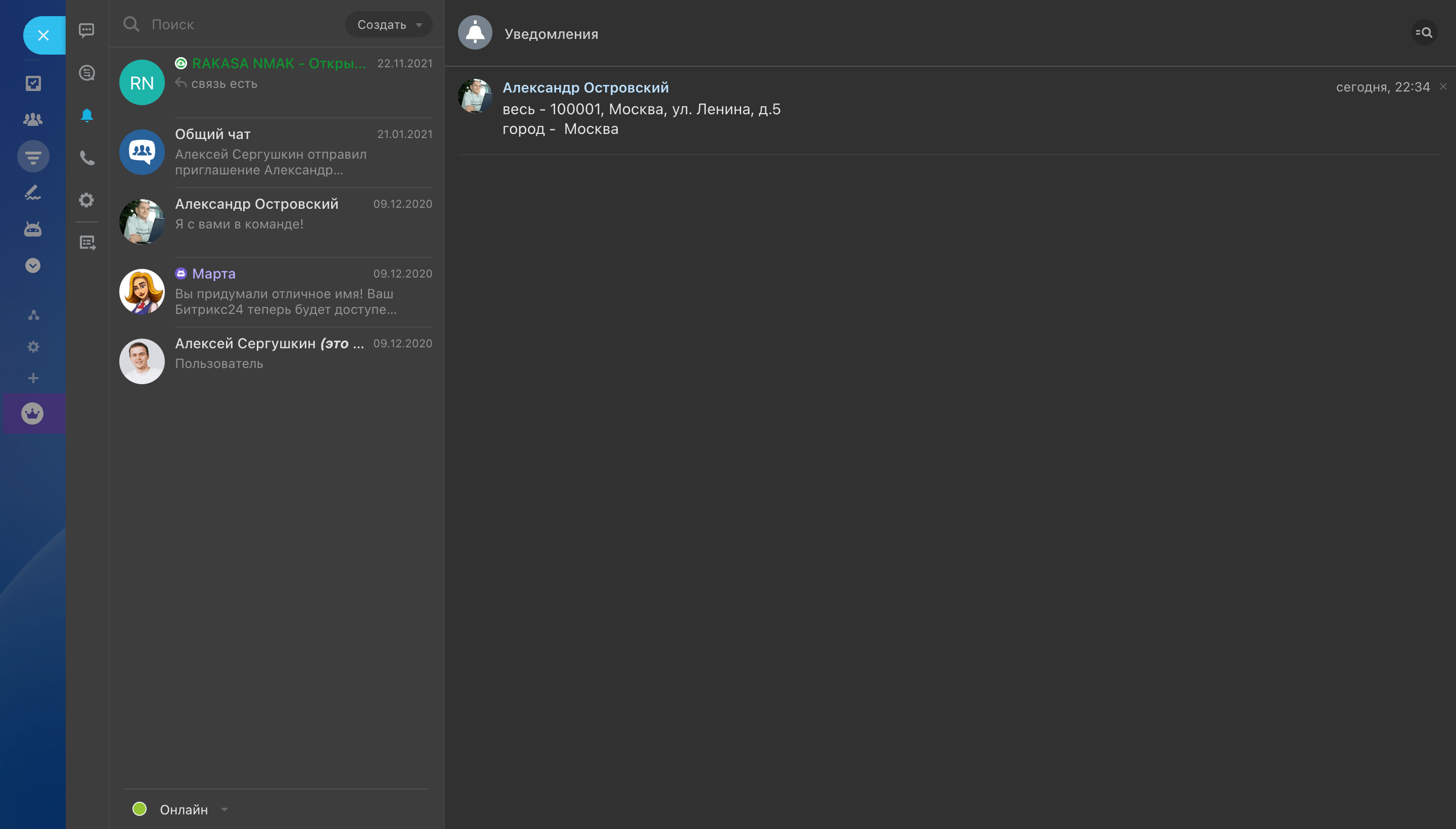
Task: Click notification search icon in header
Action: pyautogui.click(x=1424, y=32)
